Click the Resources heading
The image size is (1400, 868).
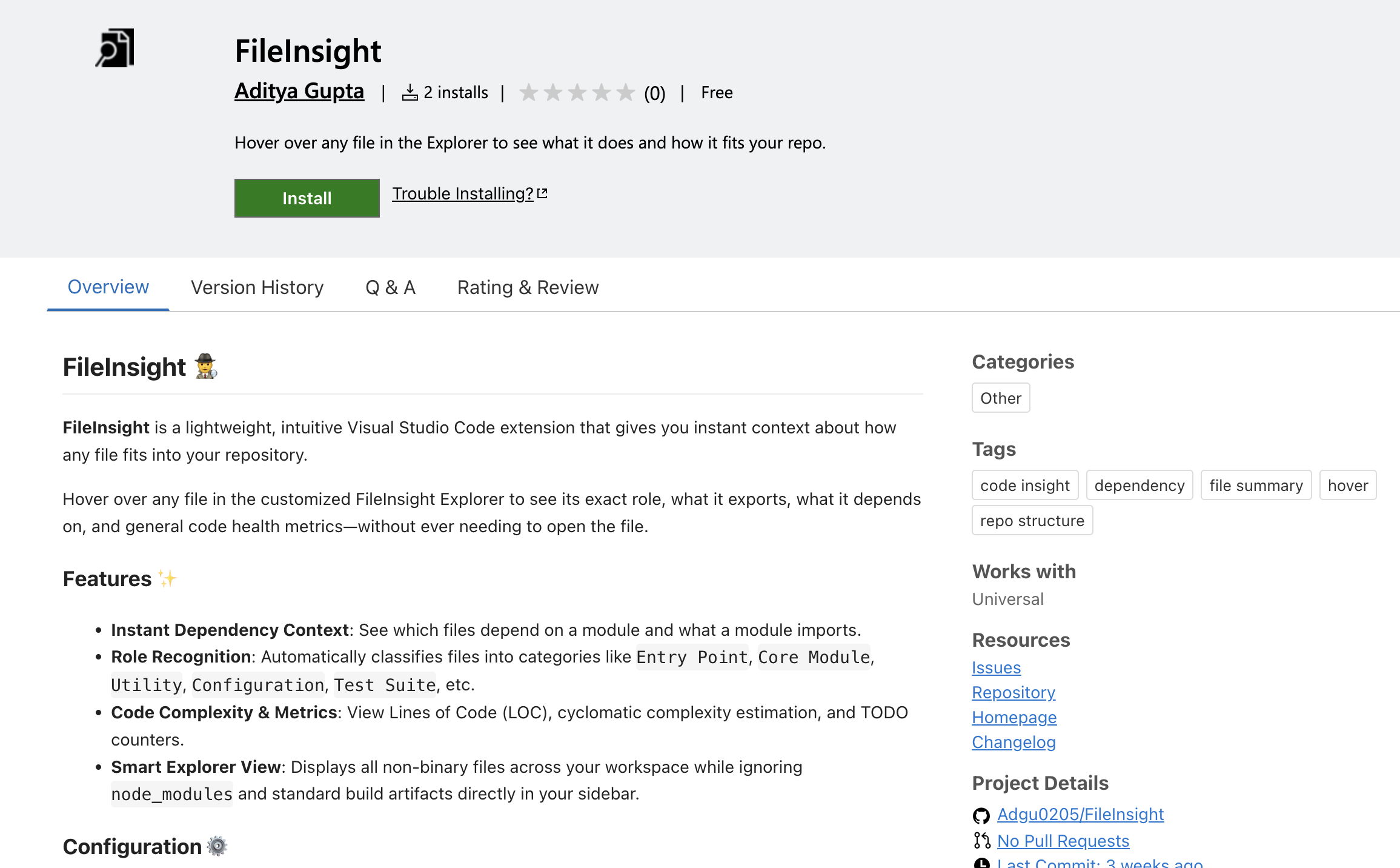point(1021,640)
